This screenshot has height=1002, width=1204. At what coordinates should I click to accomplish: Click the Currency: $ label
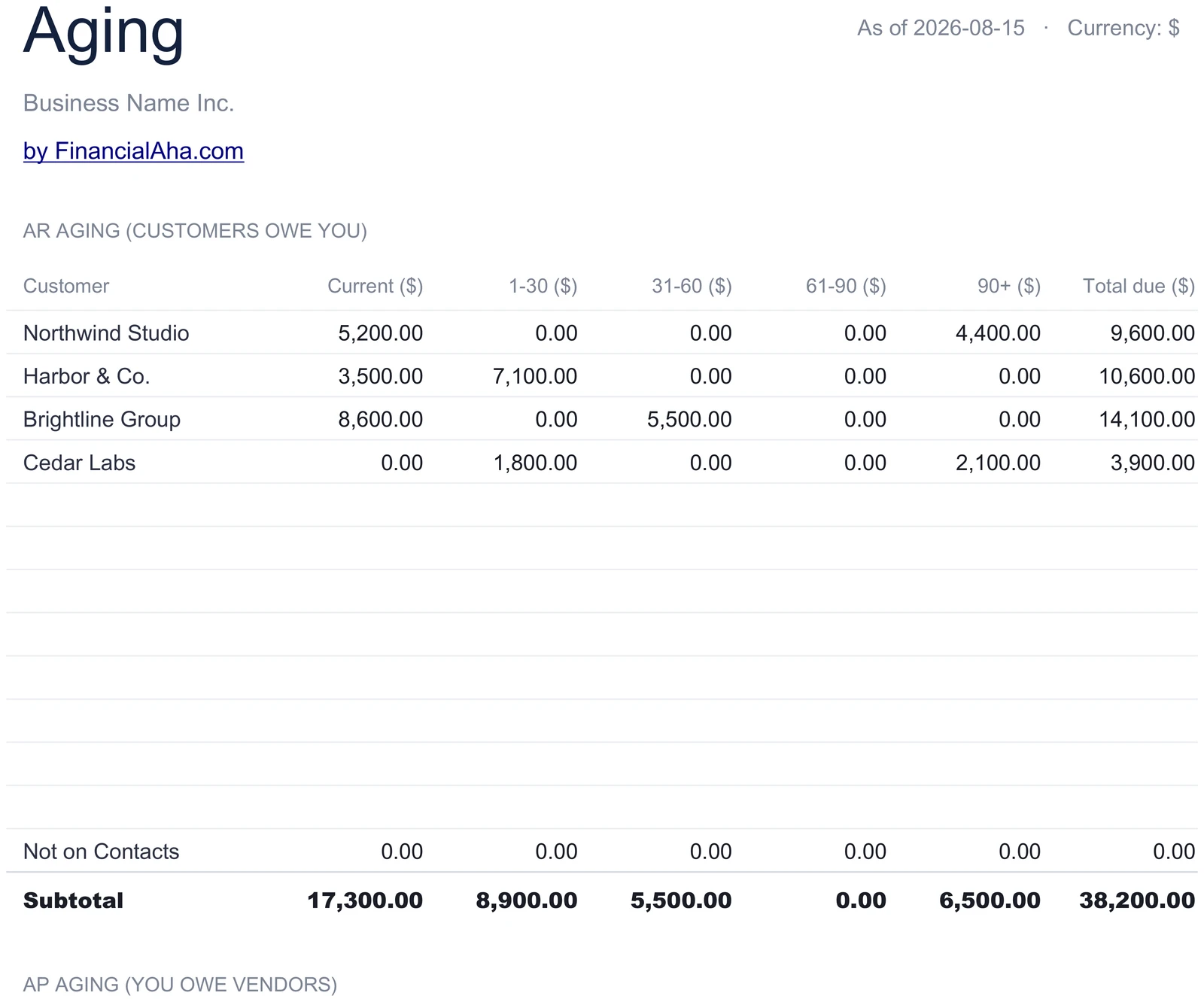(1123, 28)
